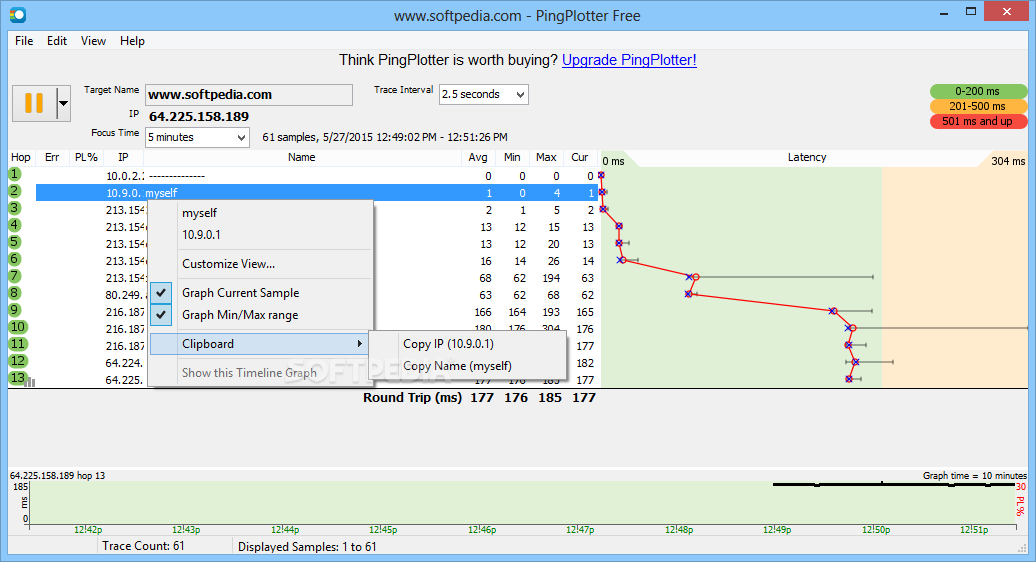Screen dimensions: 1036x562
Task: Click hop 5 green circle icon
Action: pyautogui.click(x=15, y=242)
